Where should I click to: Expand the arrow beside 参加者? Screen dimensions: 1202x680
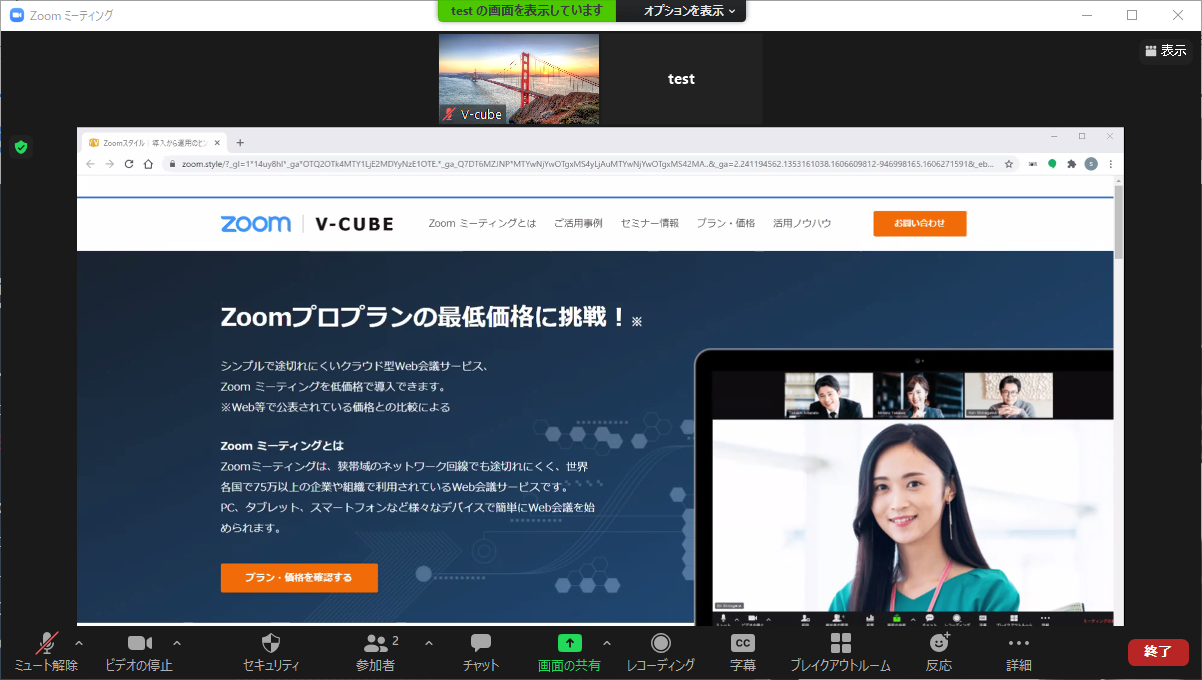[x=429, y=643]
